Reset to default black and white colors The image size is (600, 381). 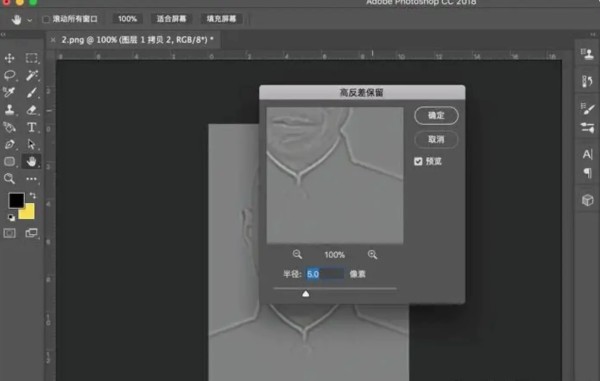11,218
